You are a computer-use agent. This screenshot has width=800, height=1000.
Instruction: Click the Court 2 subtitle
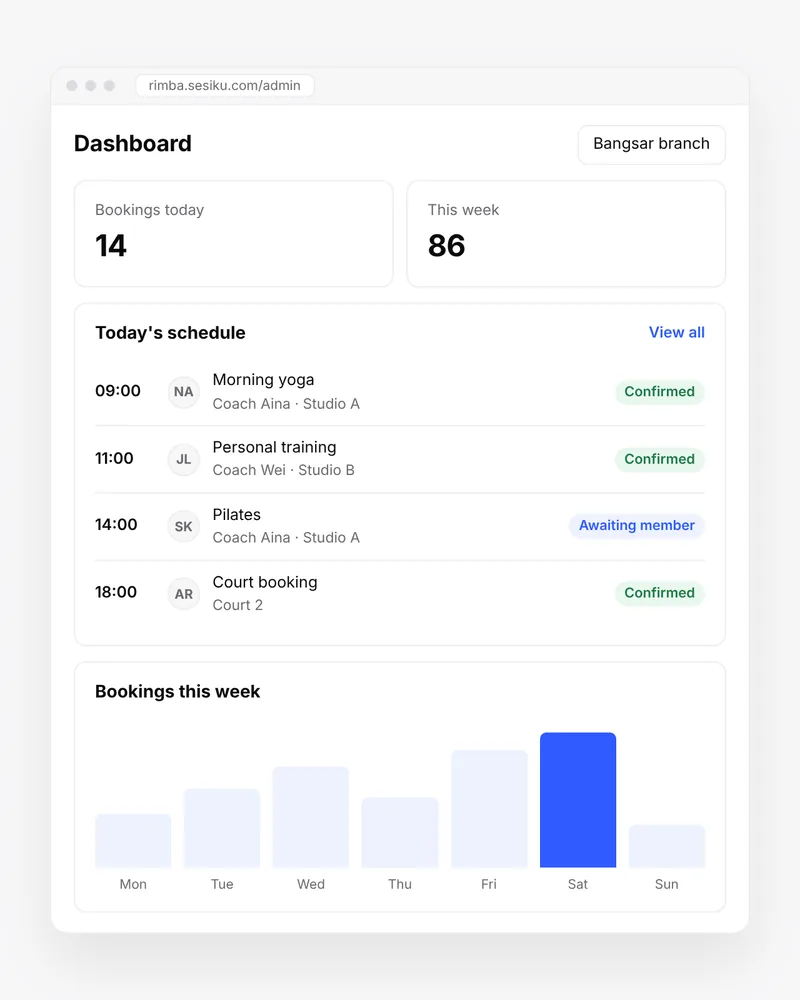click(237, 605)
